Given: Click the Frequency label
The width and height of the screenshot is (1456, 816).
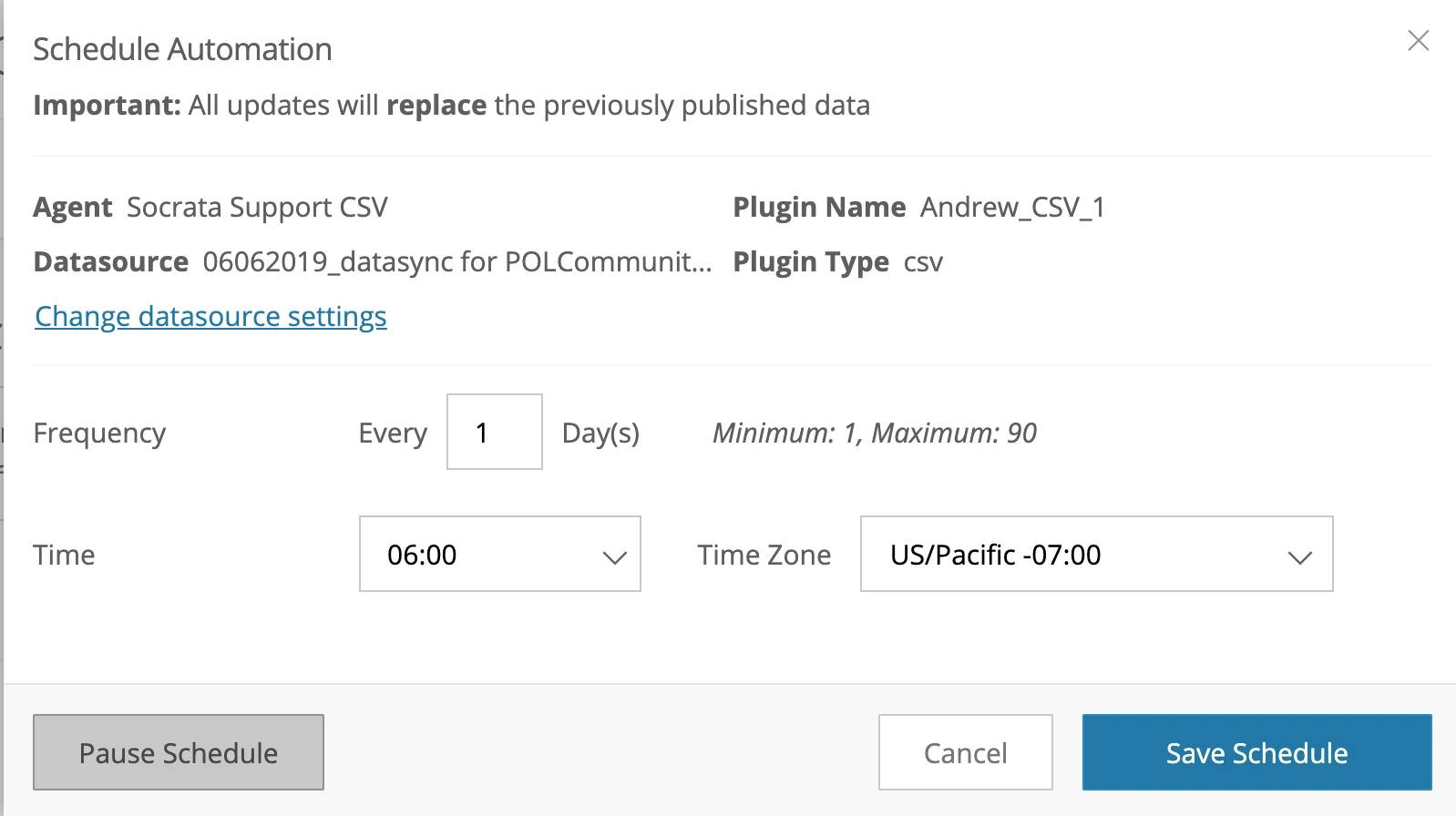Looking at the screenshot, I should (99, 433).
